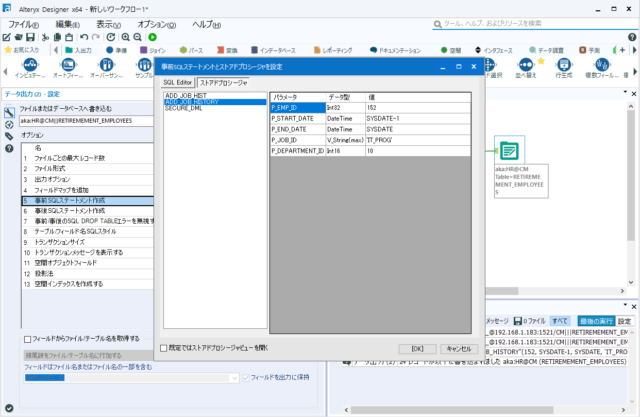Screen dimensions: 640x417
Task: Click the キャンセル button
Action: point(457,348)
